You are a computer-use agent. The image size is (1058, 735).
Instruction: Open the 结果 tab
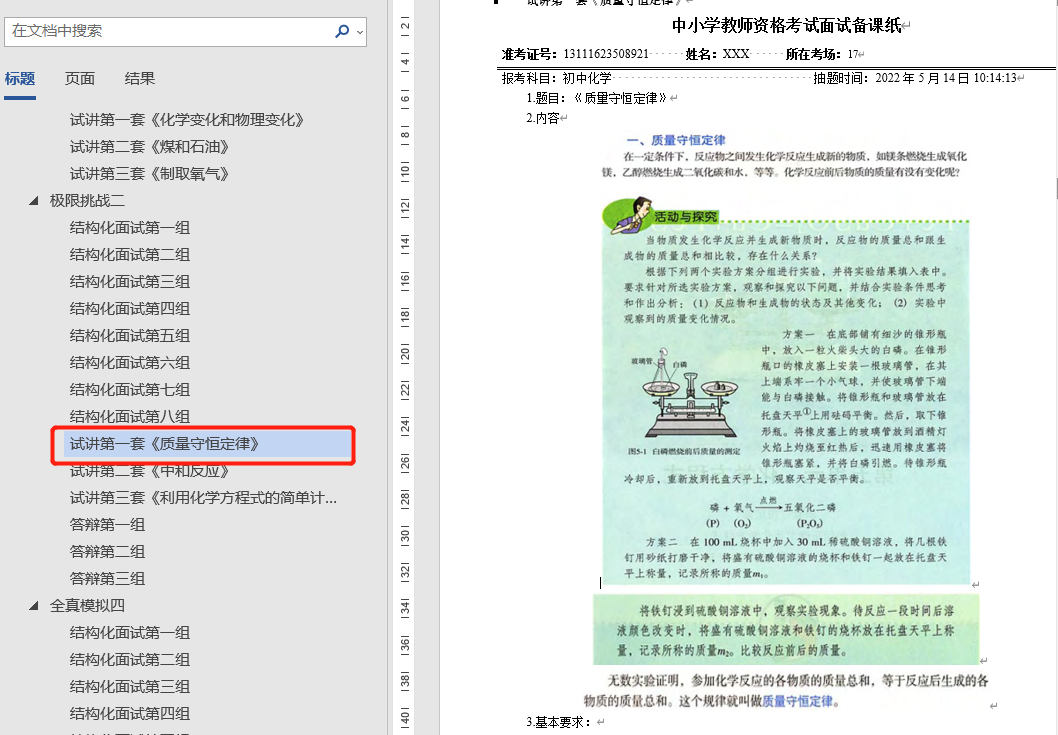[140, 79]
